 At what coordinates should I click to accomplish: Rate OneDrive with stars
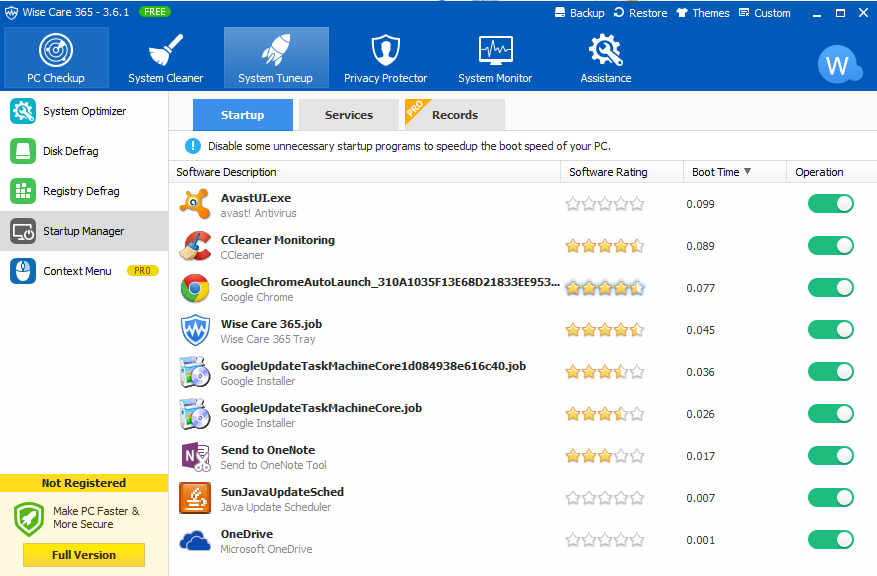point(605,540)
